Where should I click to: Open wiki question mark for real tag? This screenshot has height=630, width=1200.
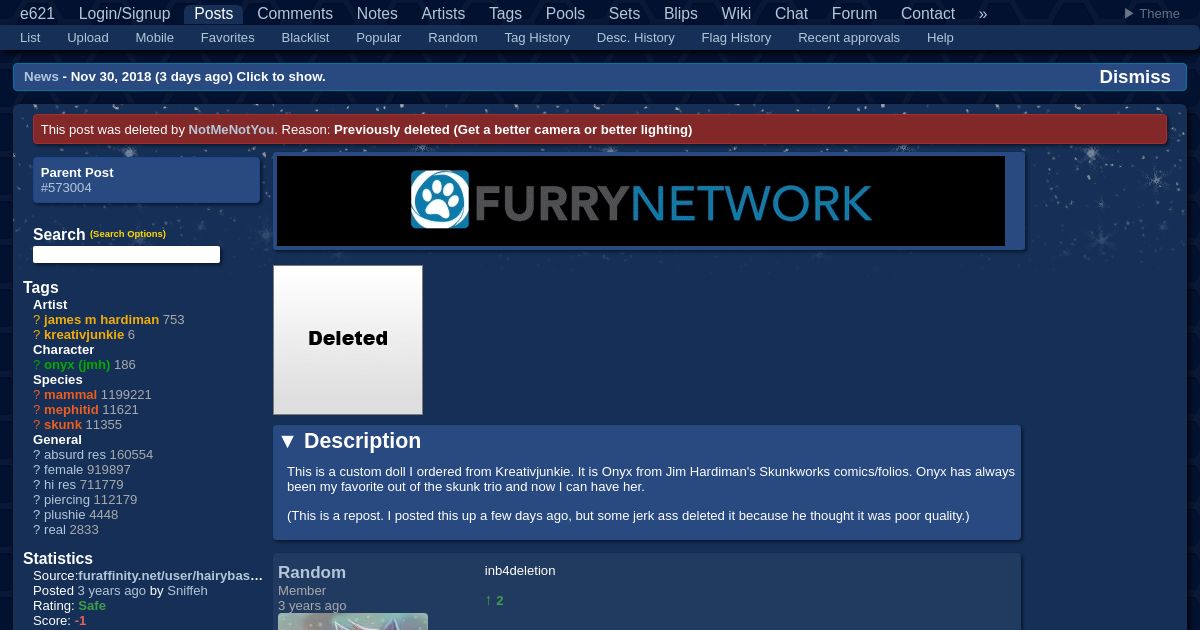pos(37,530)
